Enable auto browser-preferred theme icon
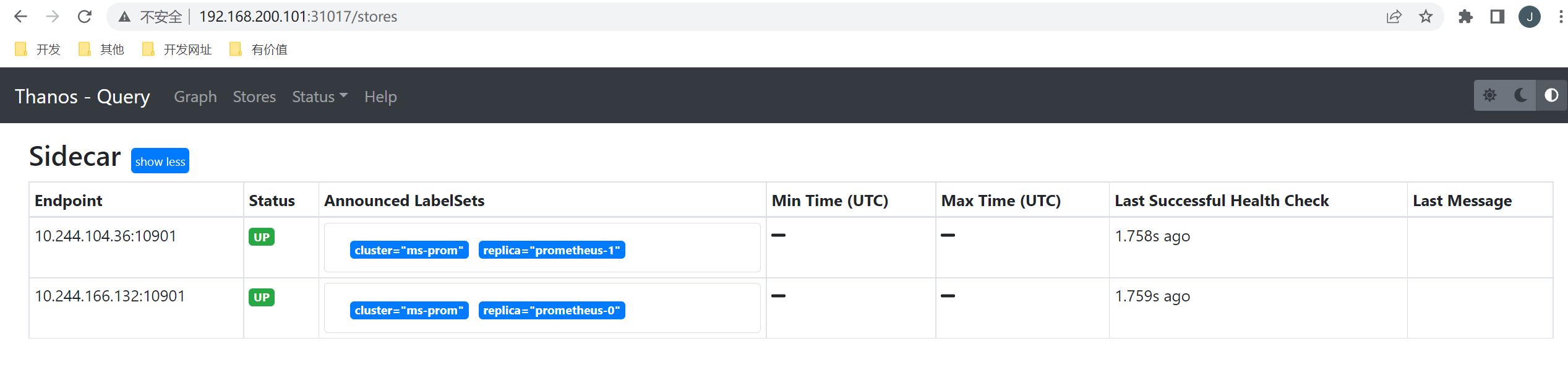Screen dimensions: 1568x380 [x=1551, y=95]
